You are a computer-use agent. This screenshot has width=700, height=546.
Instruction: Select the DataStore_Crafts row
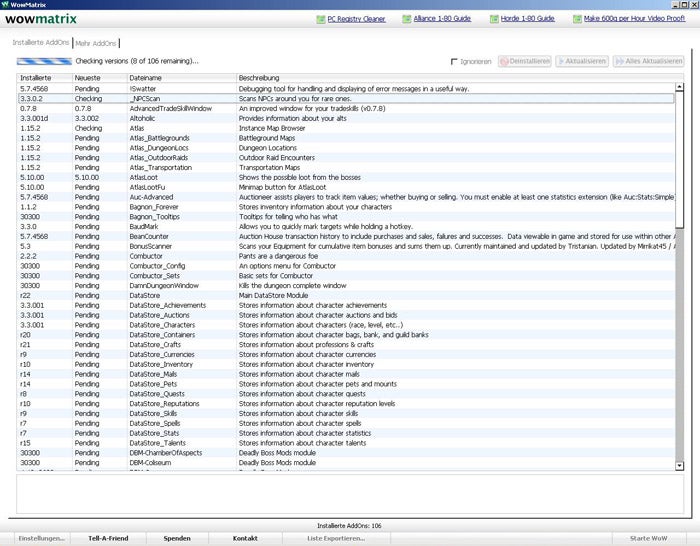click(x=346, y=345)
